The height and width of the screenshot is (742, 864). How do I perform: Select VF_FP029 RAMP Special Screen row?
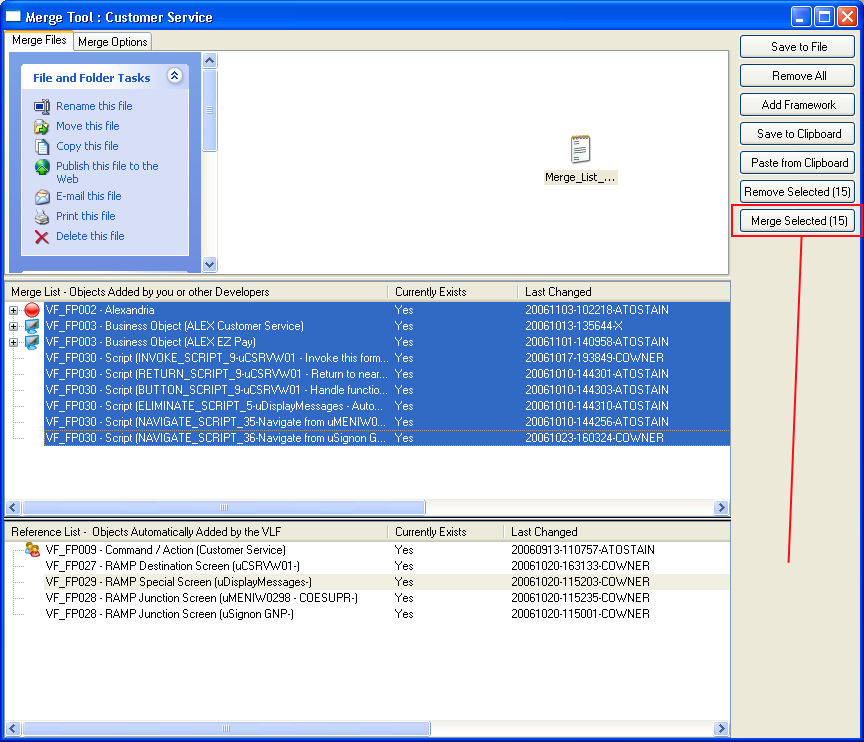coord(387,582)
